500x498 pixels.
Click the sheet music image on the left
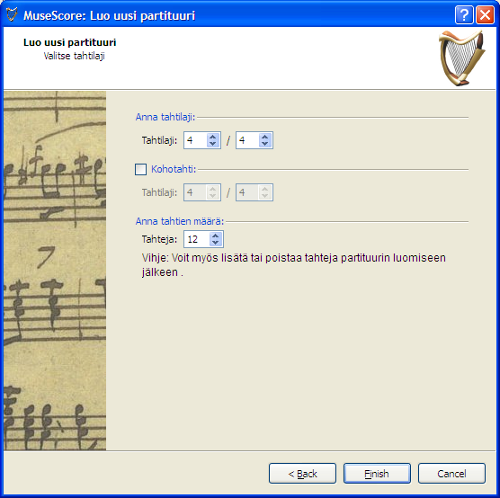point(55,271)
